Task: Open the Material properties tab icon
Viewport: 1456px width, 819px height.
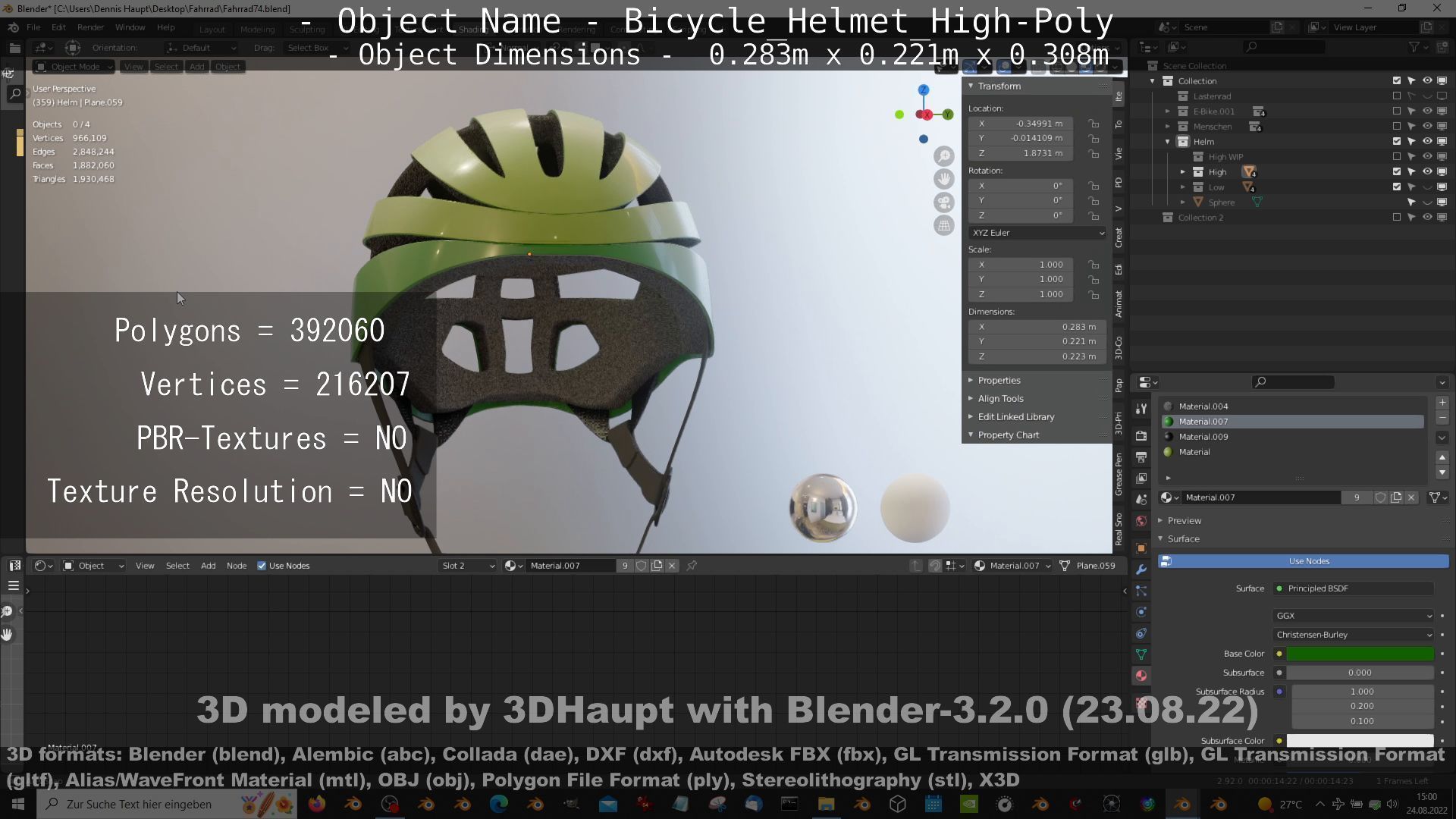Action: 1141,676
